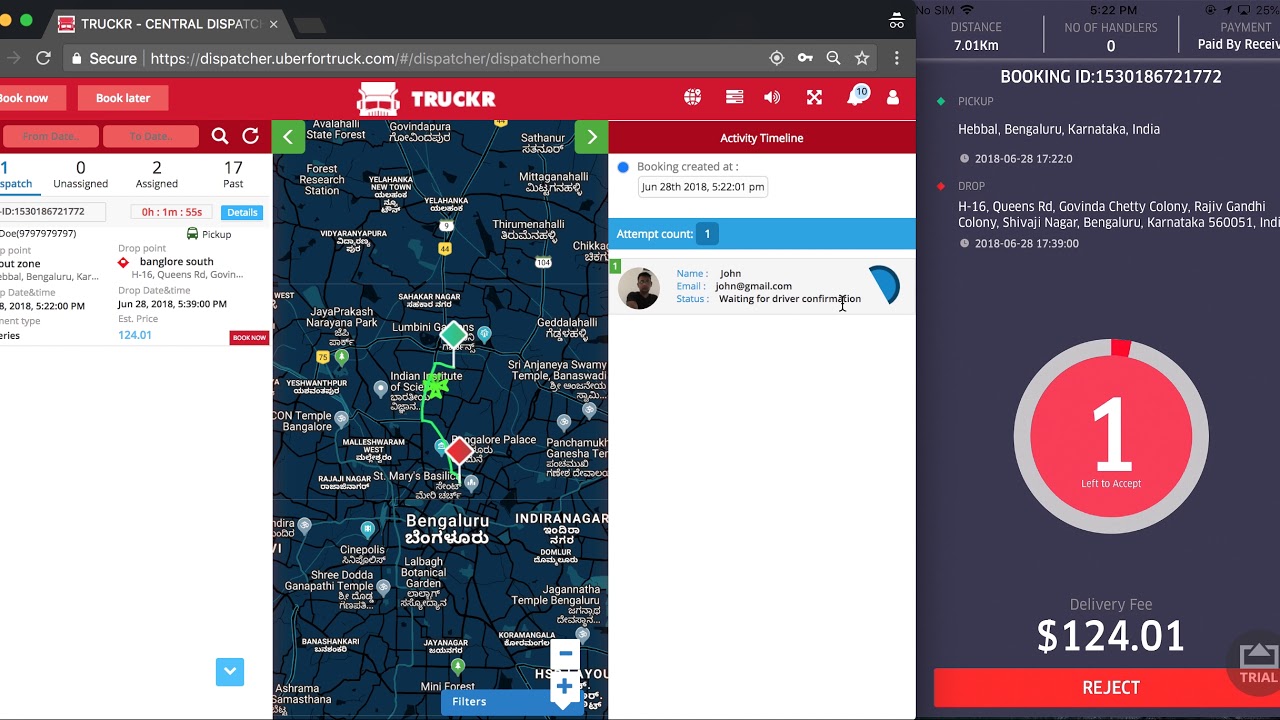Click the red countdown circle timer
Screen dimensions: 1280x720
[1111, 436]
